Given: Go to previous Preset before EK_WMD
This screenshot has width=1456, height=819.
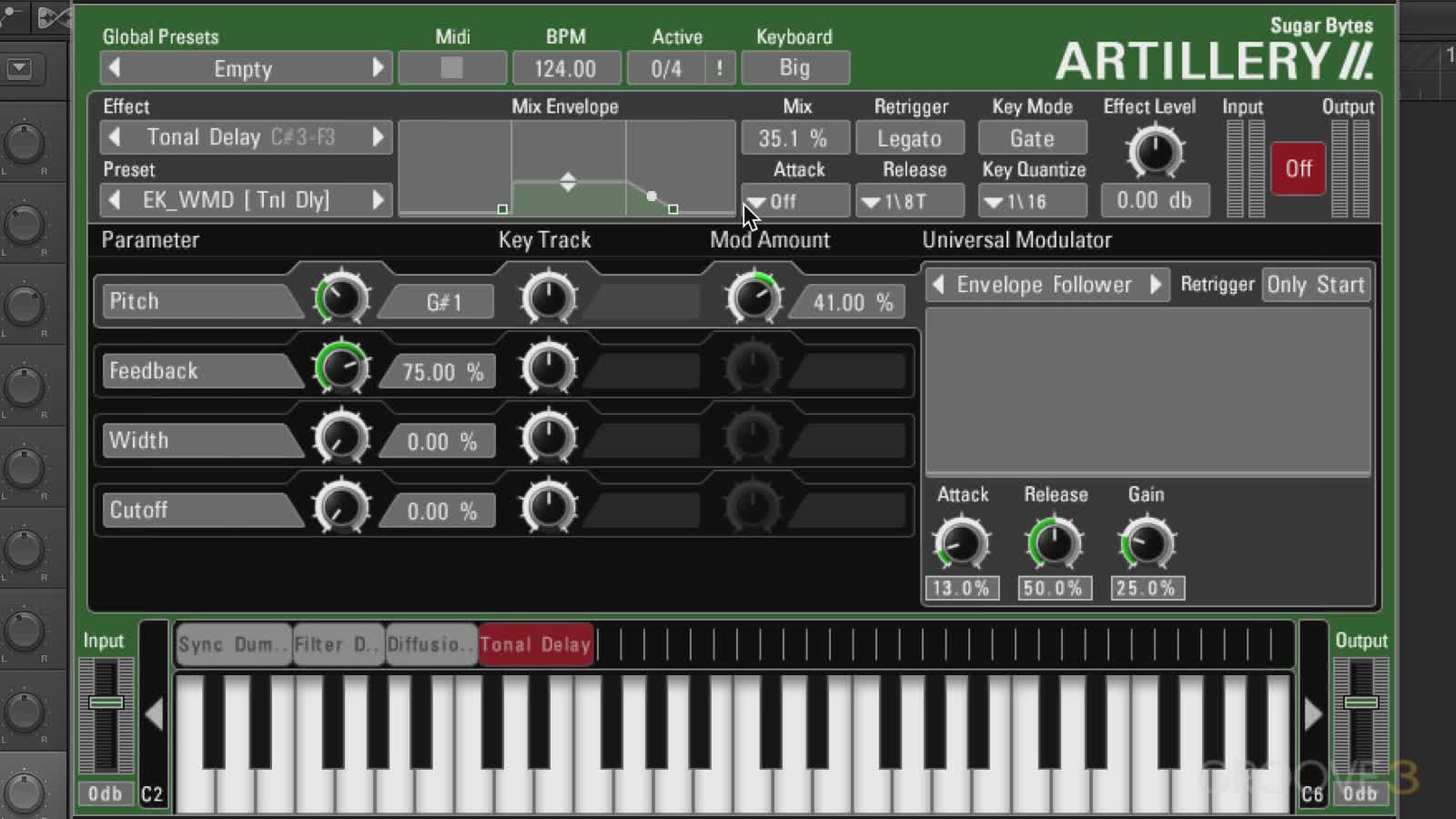Looking at the screenshot, I should (x=115, y=199).
